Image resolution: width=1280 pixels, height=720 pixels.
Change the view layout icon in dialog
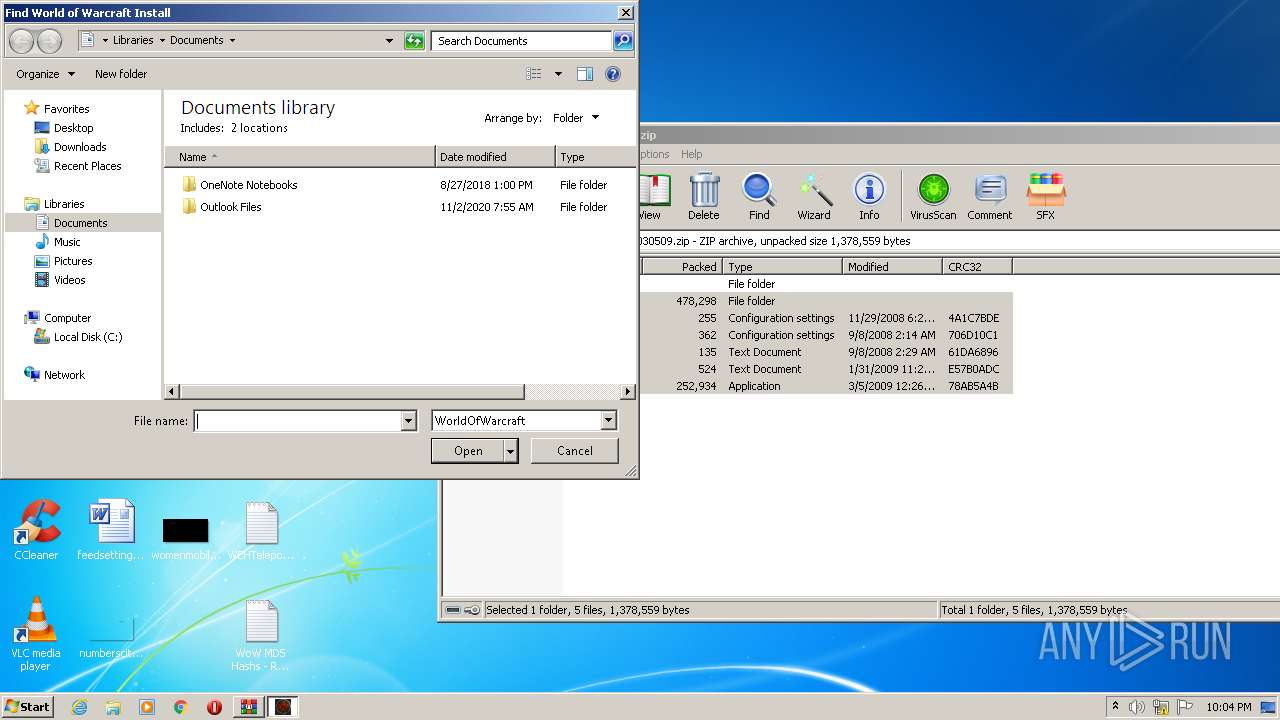point(534,74)
